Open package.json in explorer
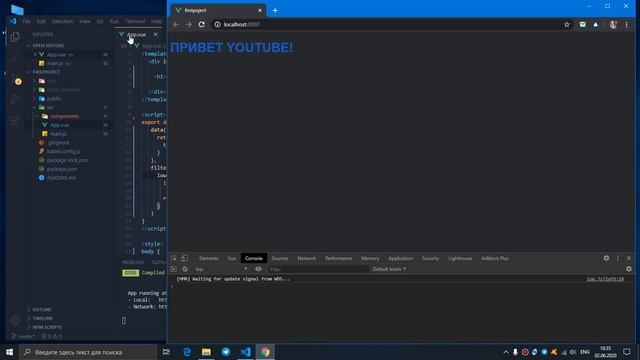 (62, 169)
